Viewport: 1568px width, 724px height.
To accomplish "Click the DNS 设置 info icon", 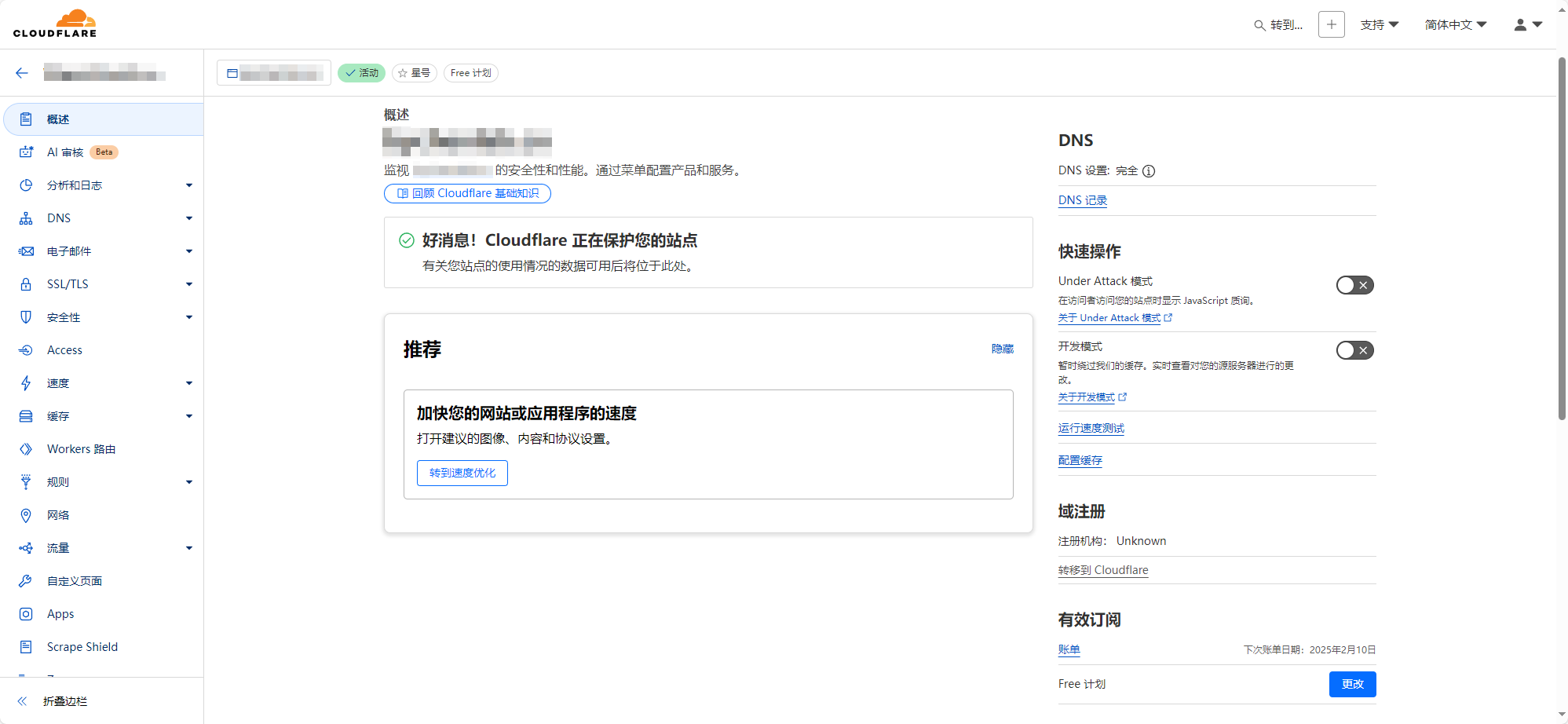I will (x=1149, y=171).
